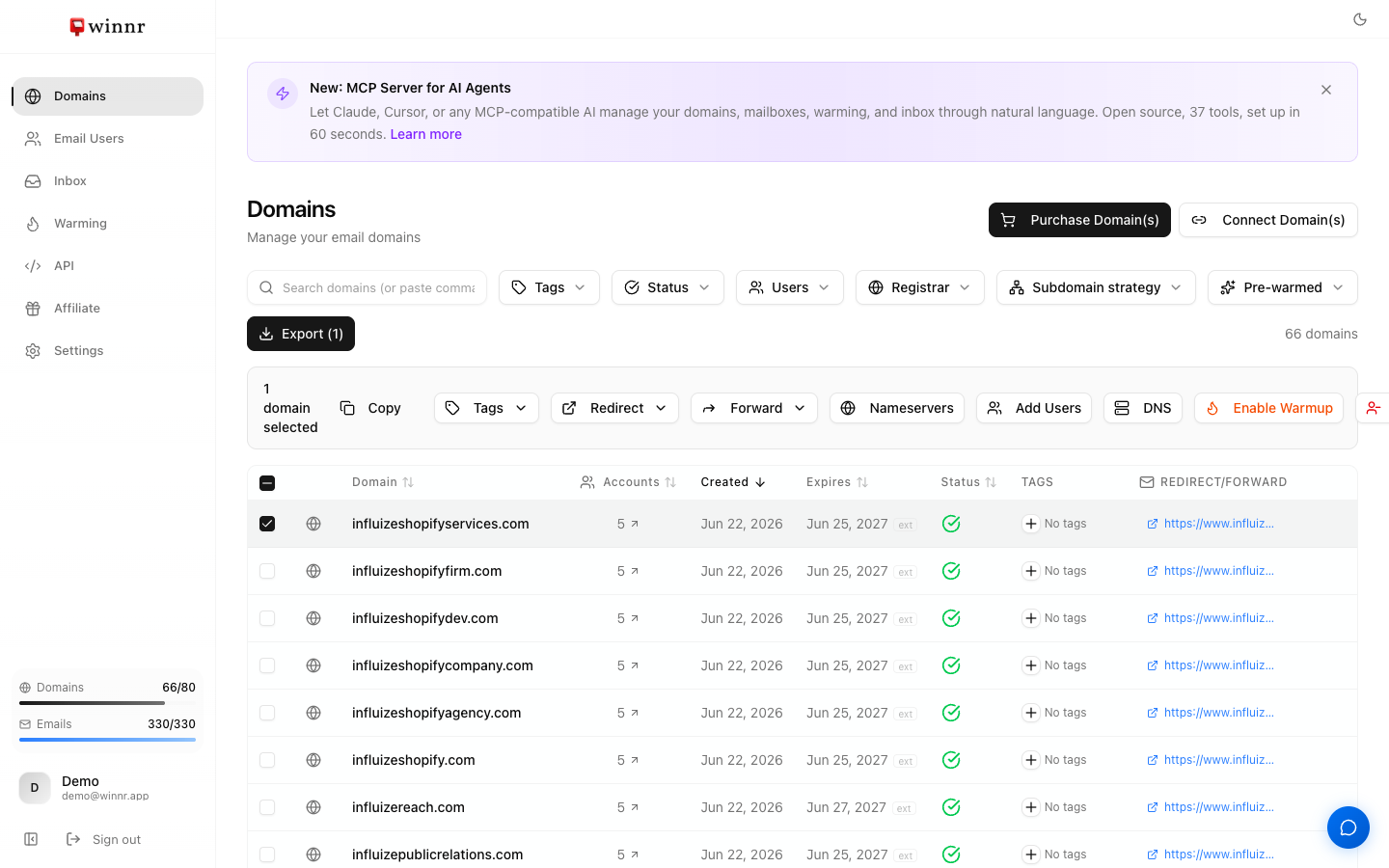Click the globe icon for influizeshopifyfirm.com
Screen dimensions: 1389x868
(x=313, y=571)
